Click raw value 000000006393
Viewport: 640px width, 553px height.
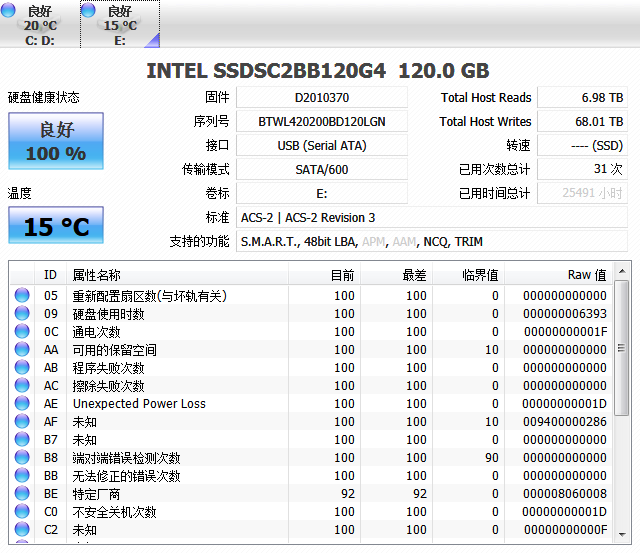(x=565, y=313)
